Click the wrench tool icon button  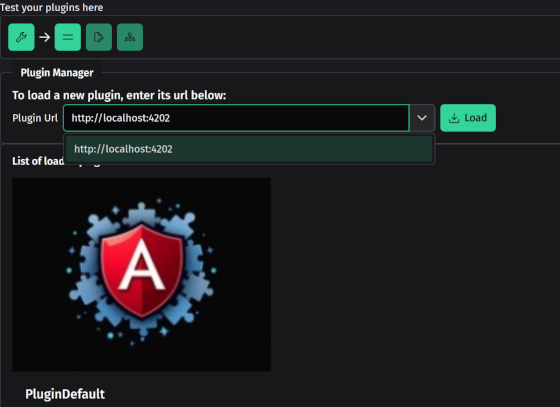21,37
